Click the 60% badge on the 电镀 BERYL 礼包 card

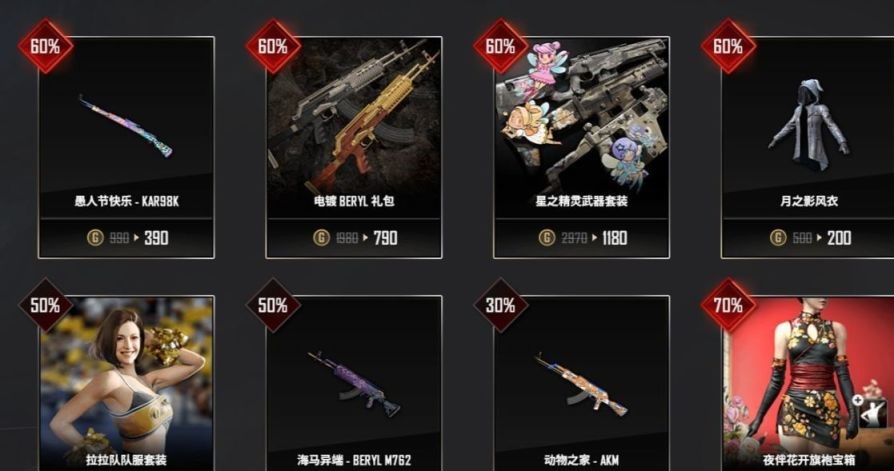[273, 46]
